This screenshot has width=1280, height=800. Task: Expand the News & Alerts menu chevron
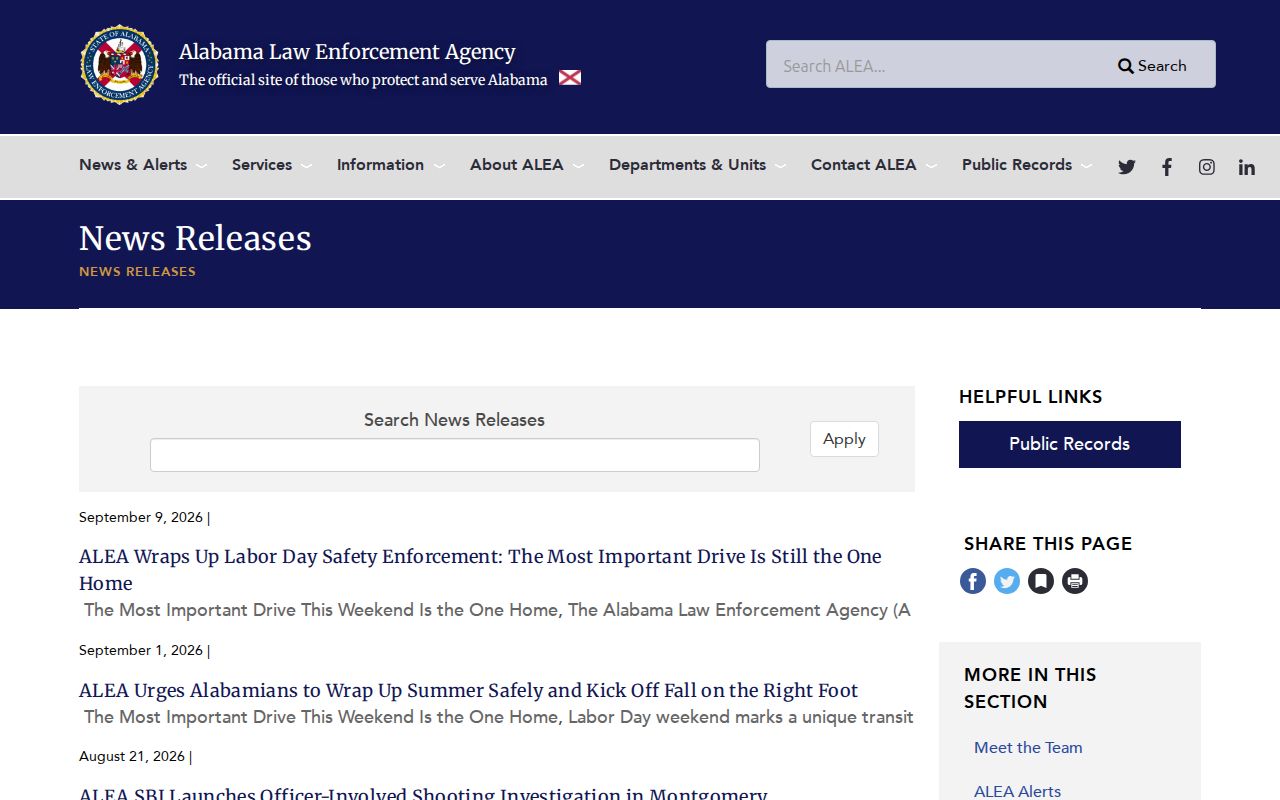click(x=201, y=166)
